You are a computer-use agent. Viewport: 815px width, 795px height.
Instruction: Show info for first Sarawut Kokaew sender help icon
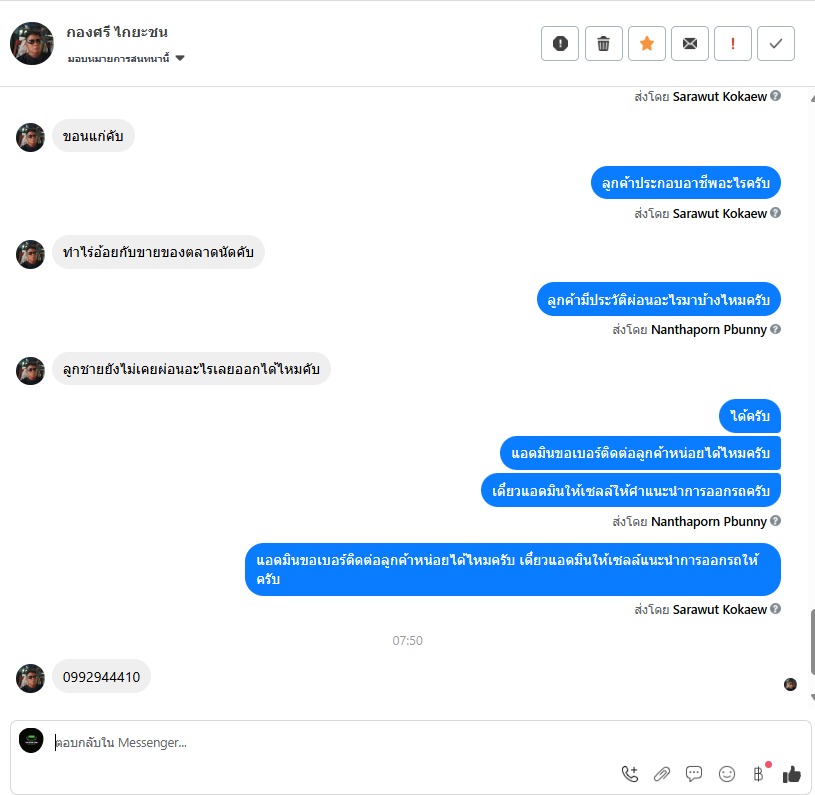pos(775,96)
